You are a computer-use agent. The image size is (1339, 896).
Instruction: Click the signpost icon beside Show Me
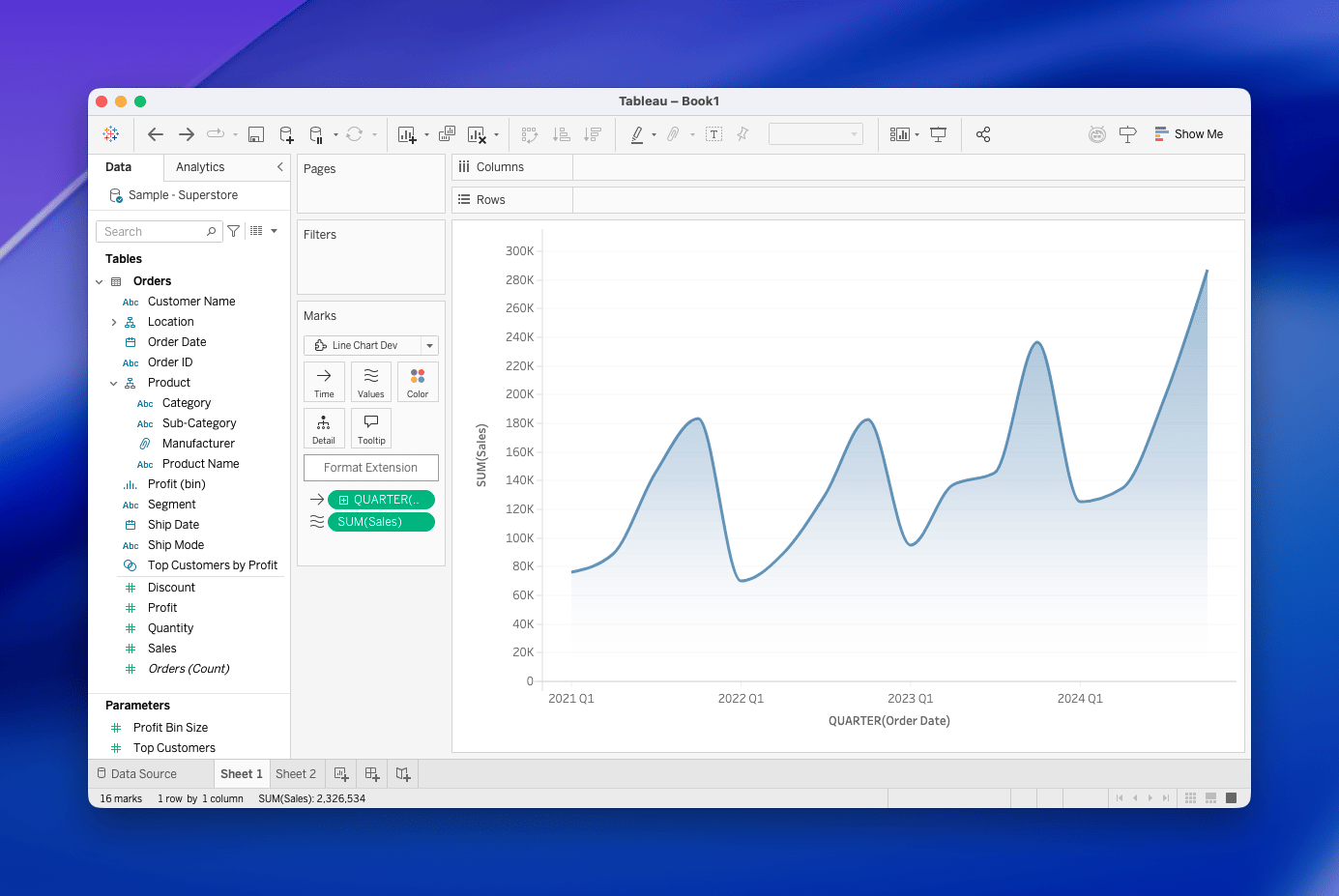[1127, 134]
